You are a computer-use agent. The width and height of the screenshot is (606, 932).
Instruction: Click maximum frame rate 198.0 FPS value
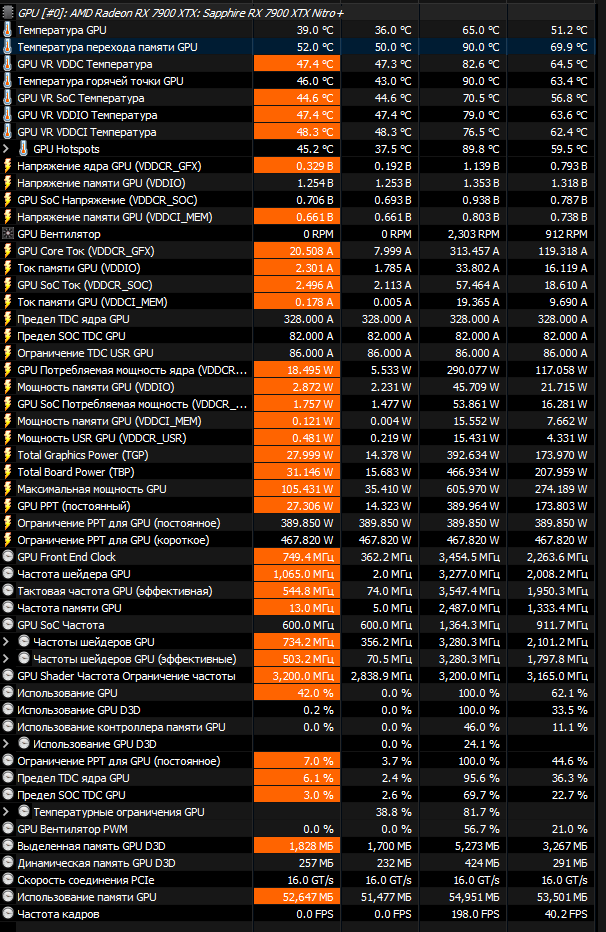click(475, 914)
